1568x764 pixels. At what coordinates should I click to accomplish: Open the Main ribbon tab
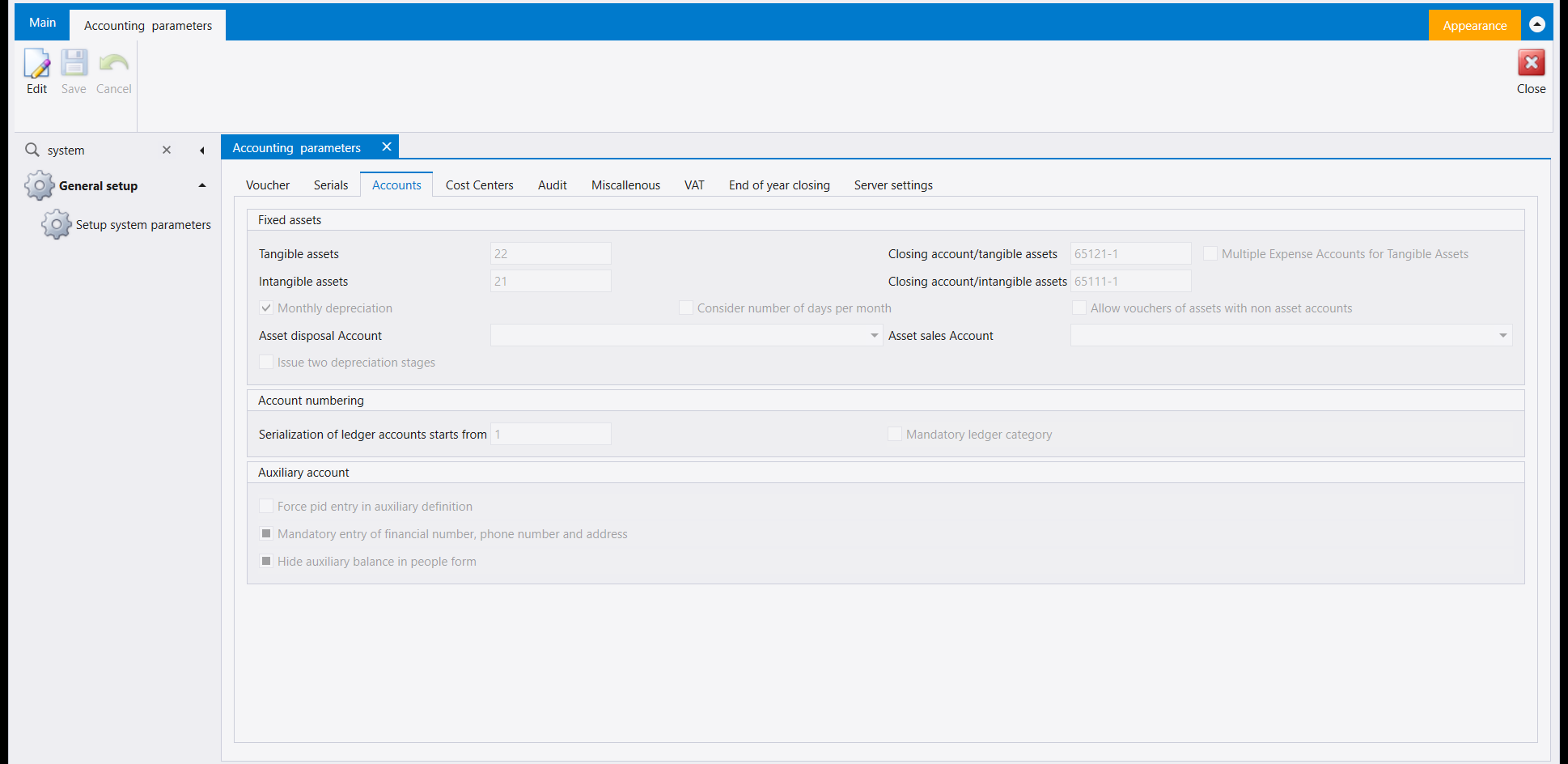coord(42,23)
